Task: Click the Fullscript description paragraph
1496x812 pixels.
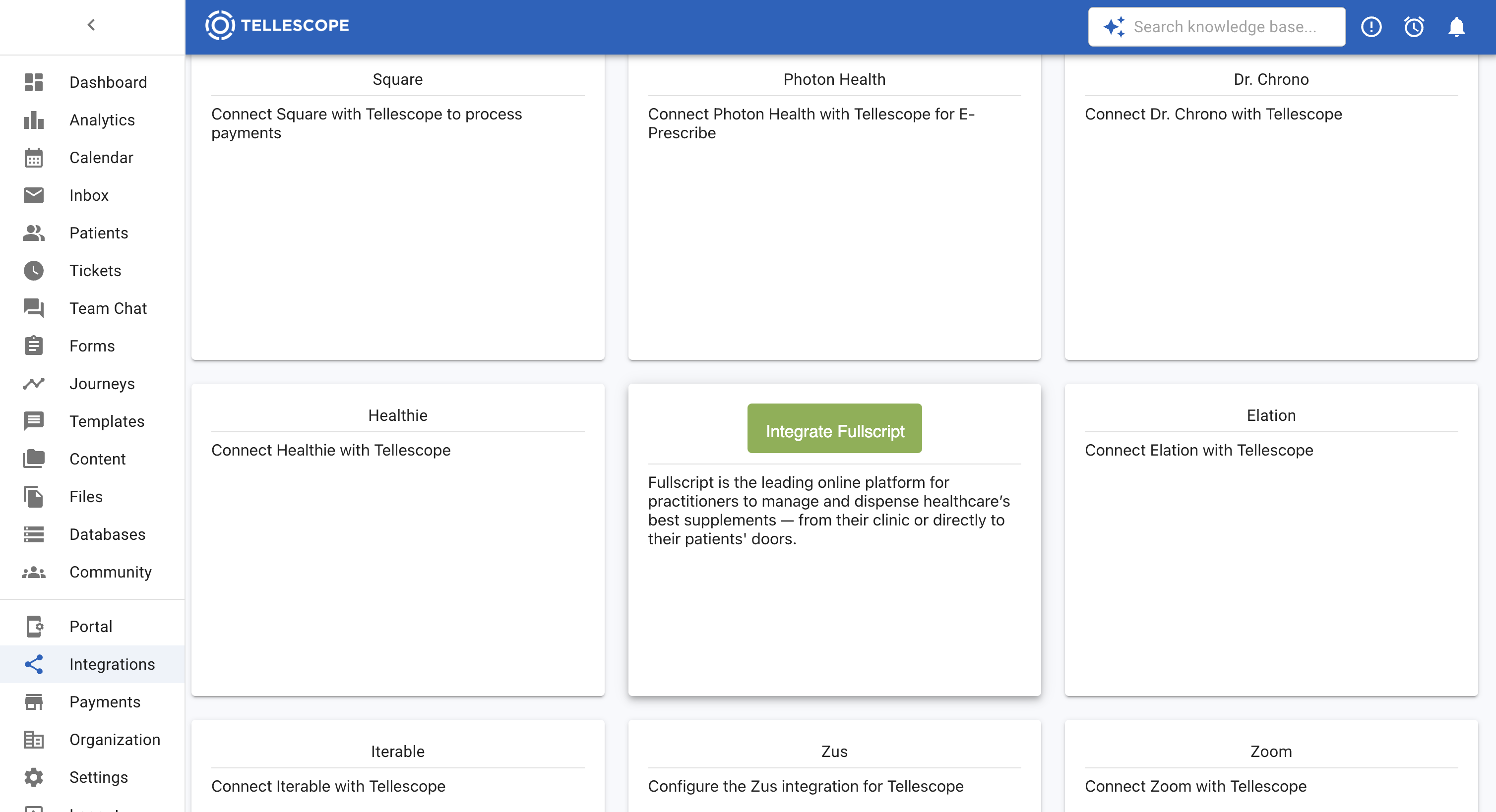Action: coord(829,510)
